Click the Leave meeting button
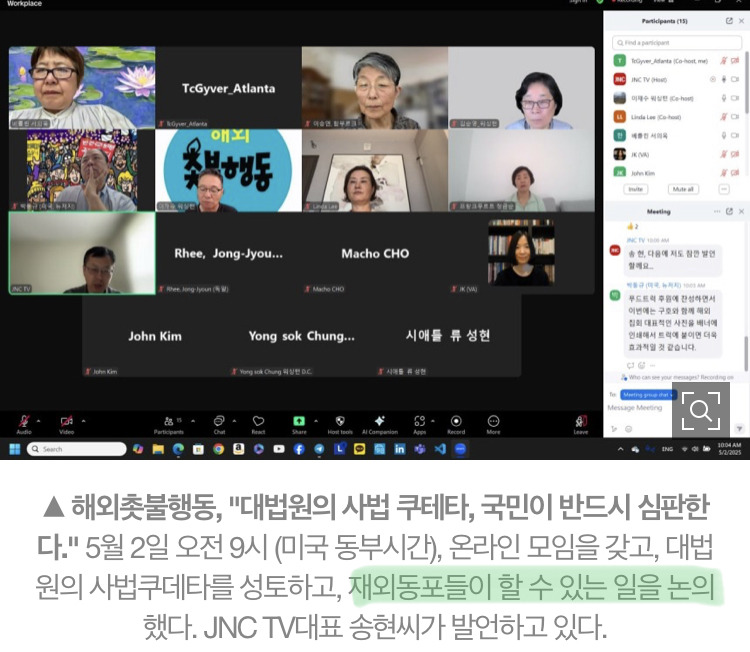750x652 pixels. tap(581, 424)
